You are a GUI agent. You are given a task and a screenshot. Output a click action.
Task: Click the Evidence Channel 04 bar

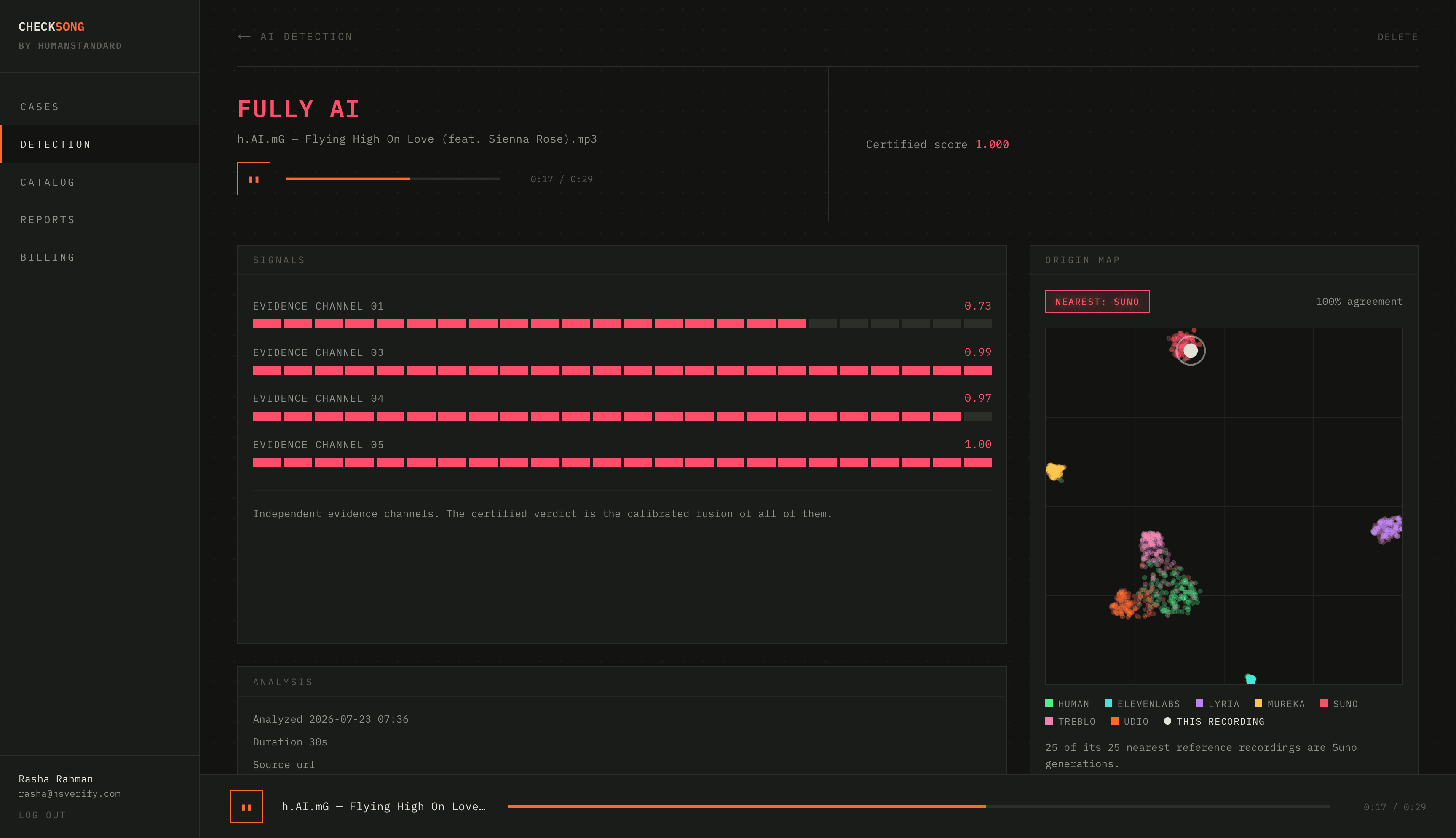tap(622, 416)
